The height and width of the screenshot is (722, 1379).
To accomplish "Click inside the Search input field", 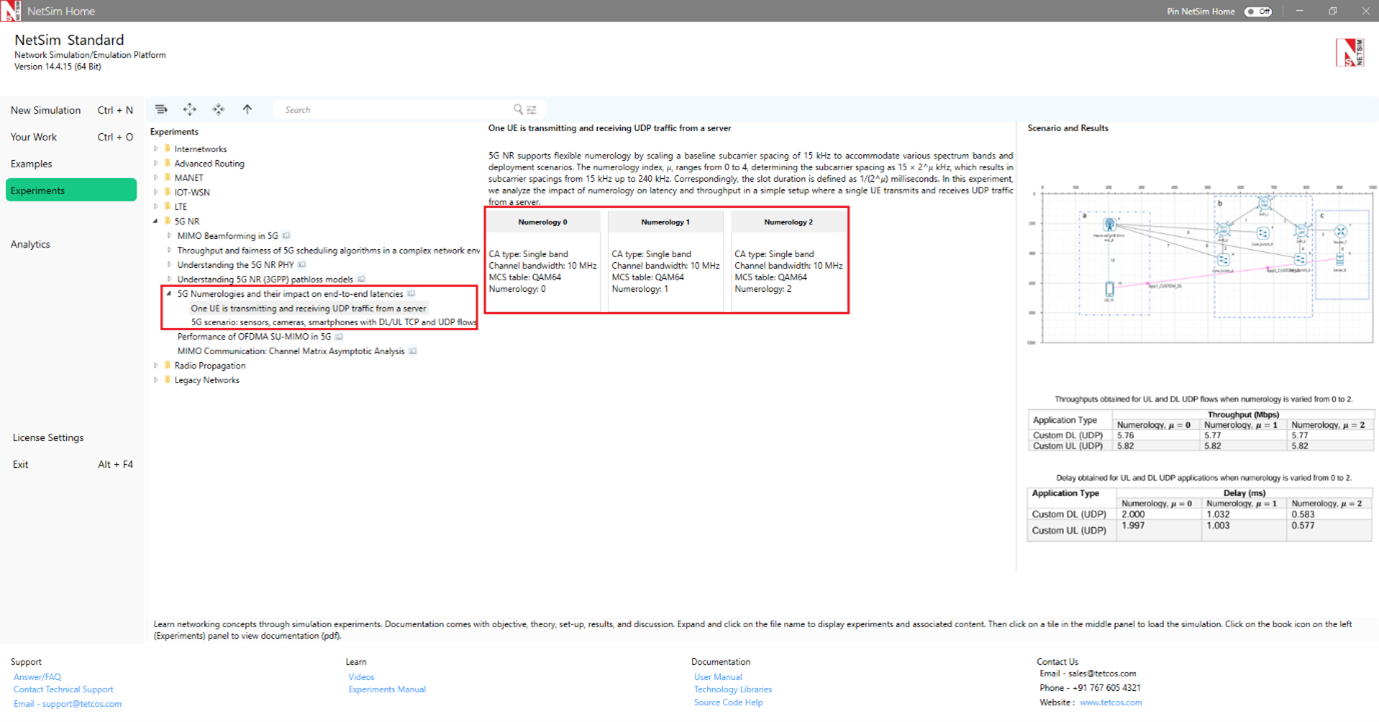I will tap(395, 110).
